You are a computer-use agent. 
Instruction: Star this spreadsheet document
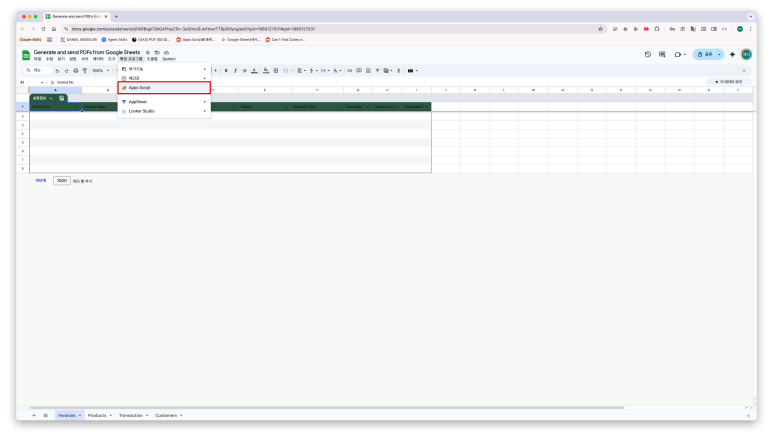[x=148, y=52]
